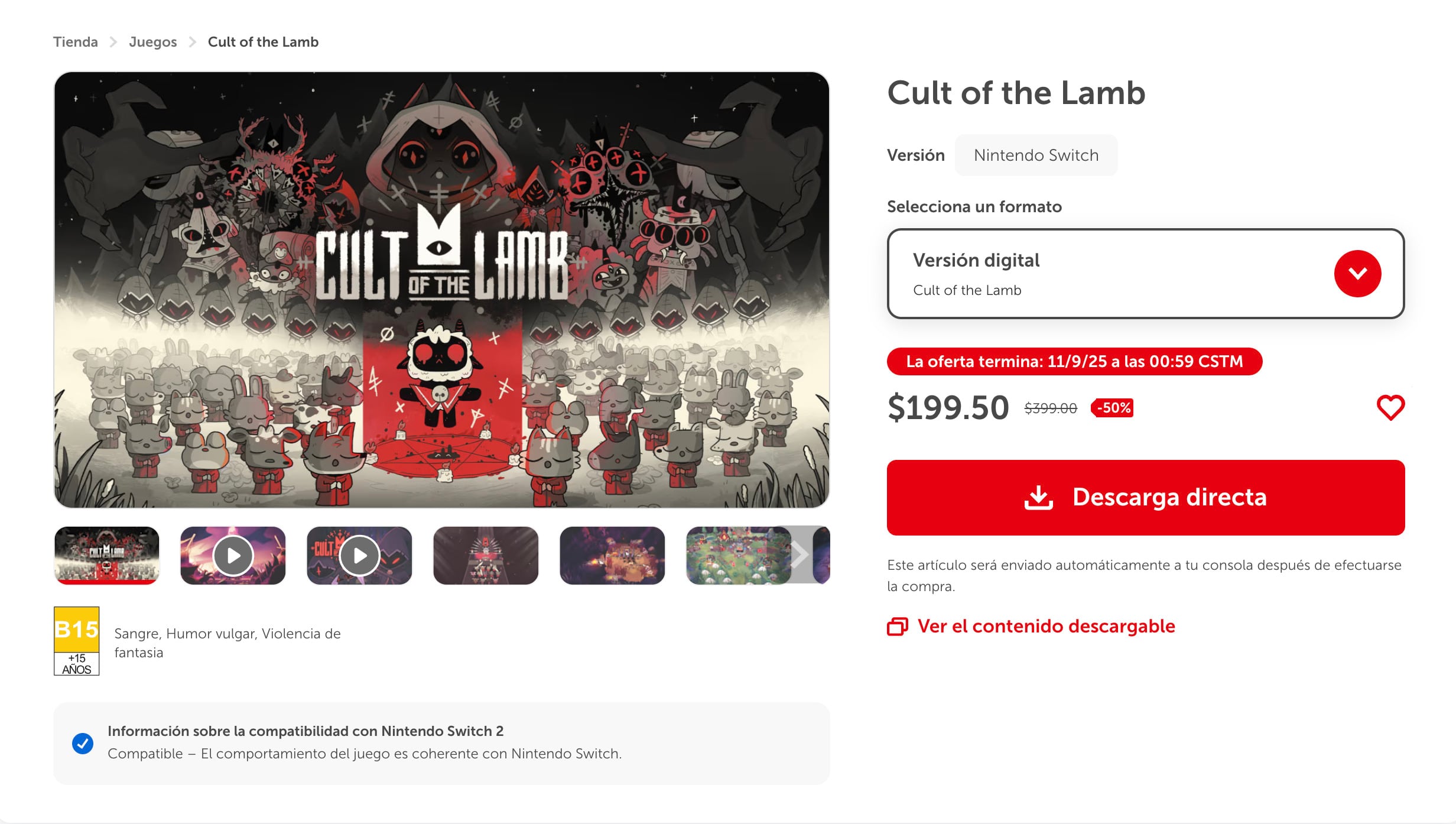Open Juegos breadcrumb link
Image resolution: width=1456 pixels, height=824 pixels.
[152, 42]
